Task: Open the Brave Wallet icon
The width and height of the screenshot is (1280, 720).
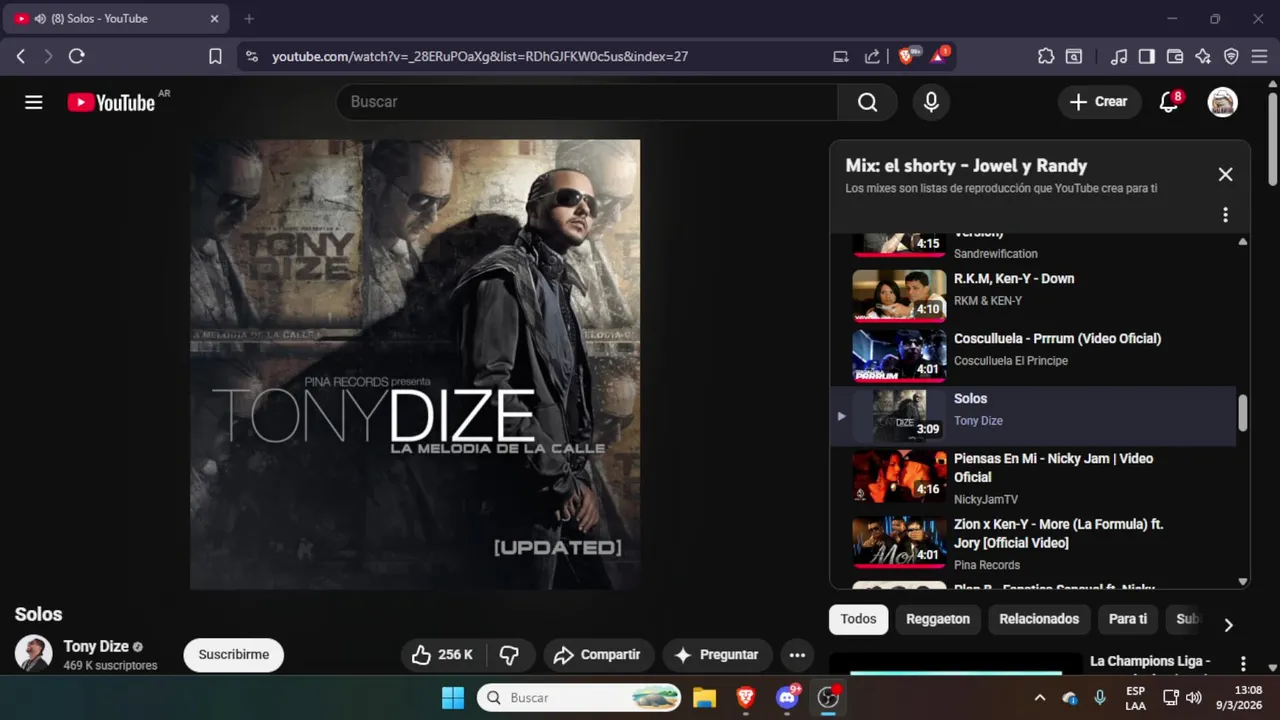Action: tap(1175, 57)
